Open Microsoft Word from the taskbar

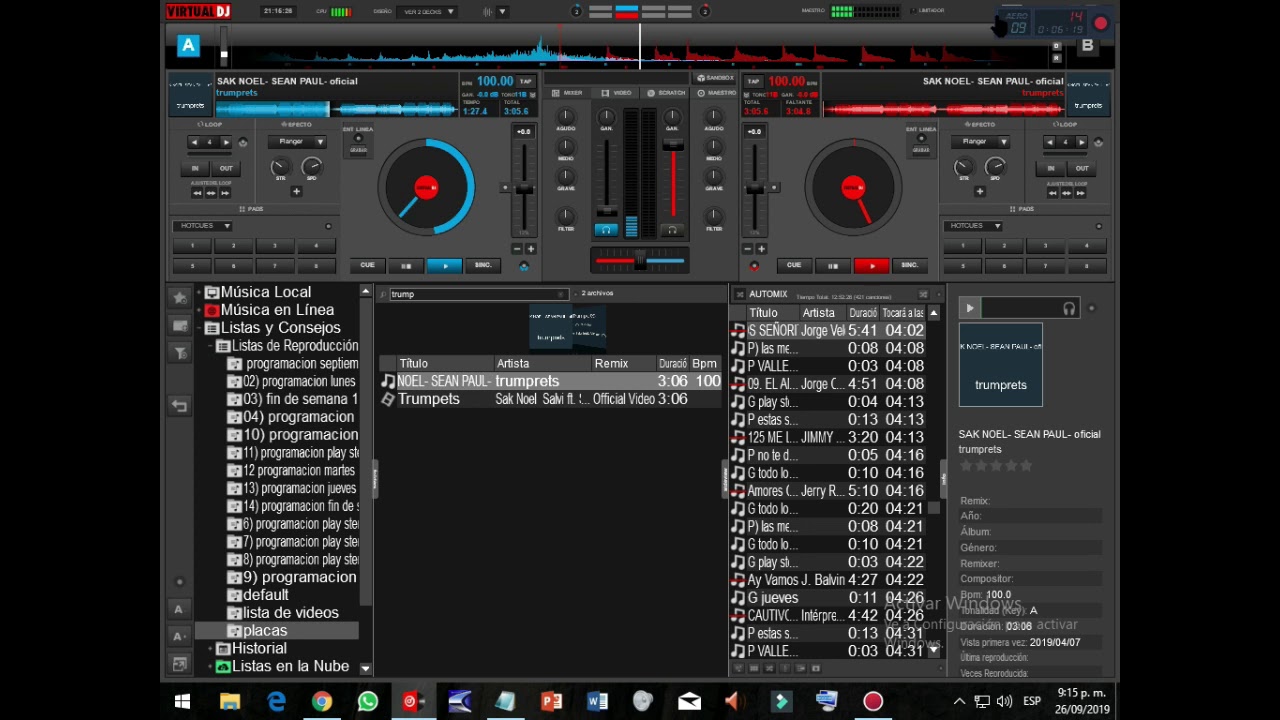coord(597,701)
